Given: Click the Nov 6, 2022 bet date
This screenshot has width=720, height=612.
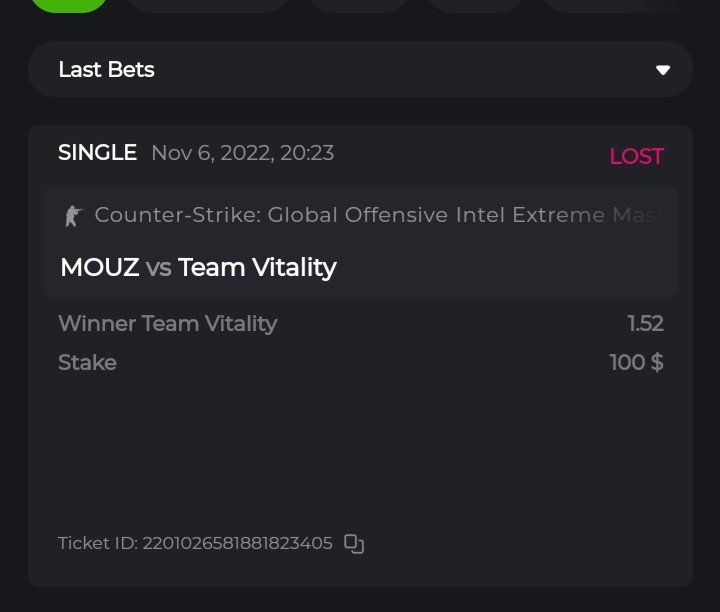Looking at the screenshot, I should [x=242, y=153].
